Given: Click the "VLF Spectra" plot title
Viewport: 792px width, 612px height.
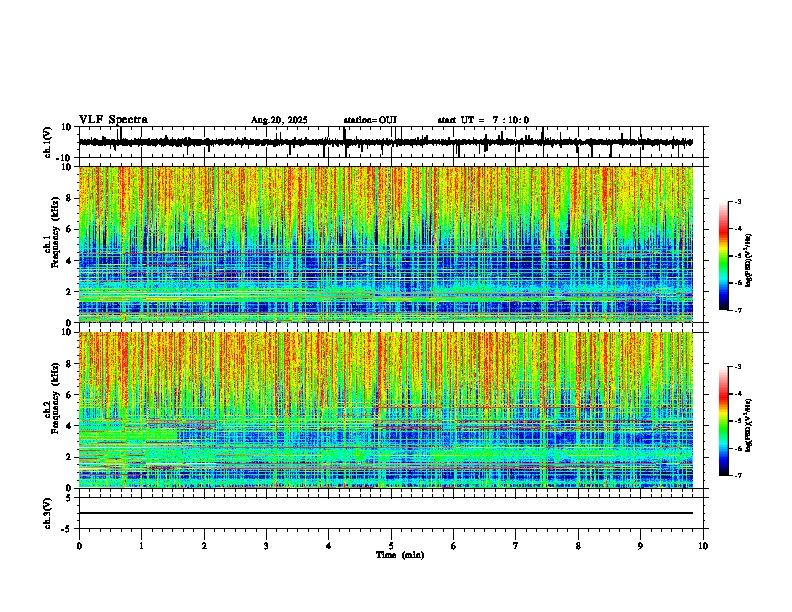Looking at the screenshot, I should click(113, 120).
